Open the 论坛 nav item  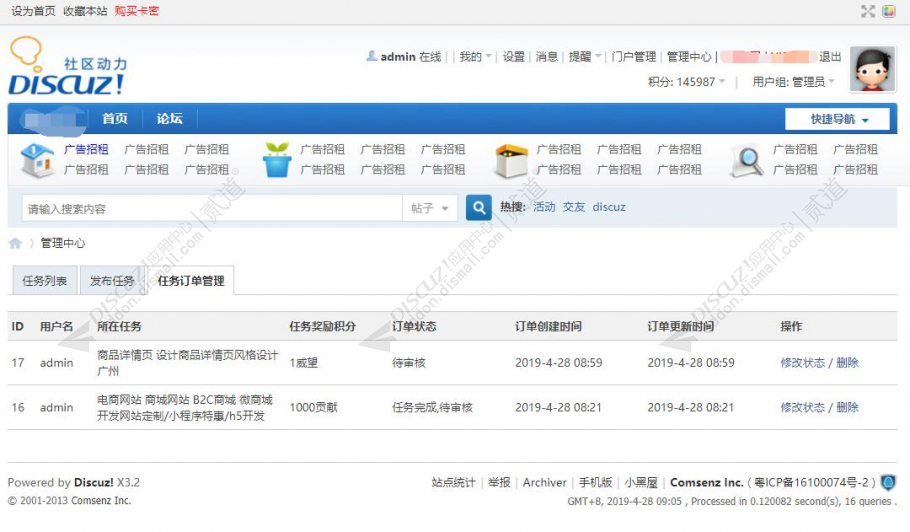pyautogui.click(x=169, y=118)
